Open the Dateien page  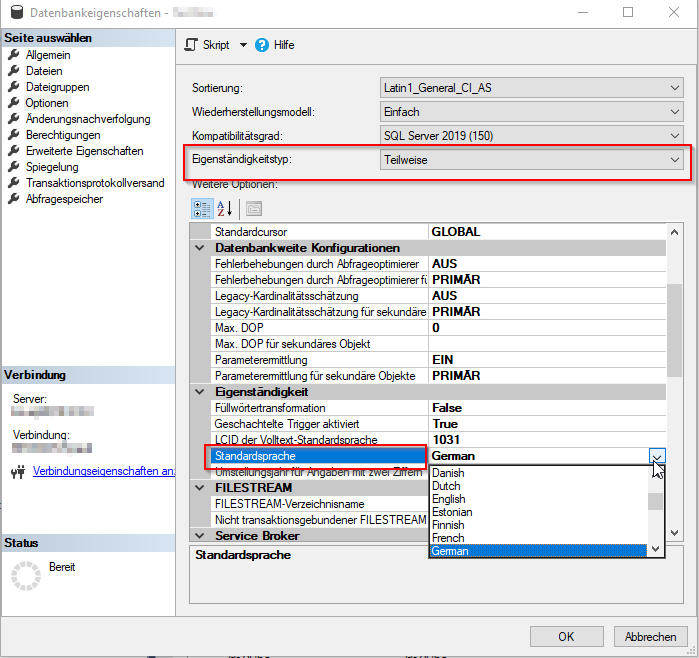44,71
